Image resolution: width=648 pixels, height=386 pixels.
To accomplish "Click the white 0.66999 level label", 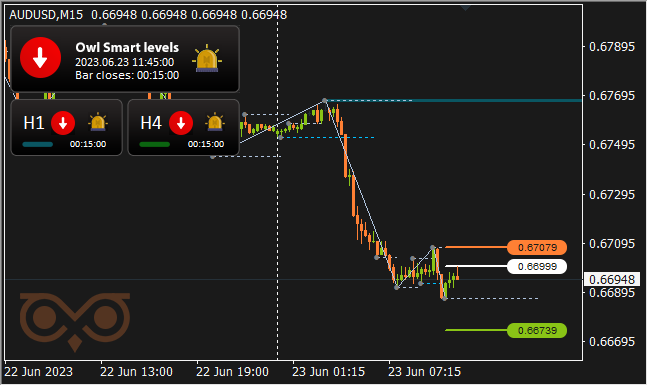I will tap(537, 267).
